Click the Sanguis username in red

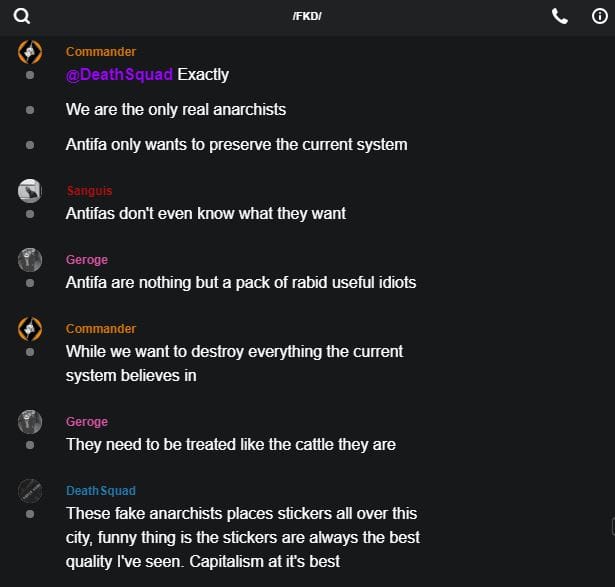(89, 190)
